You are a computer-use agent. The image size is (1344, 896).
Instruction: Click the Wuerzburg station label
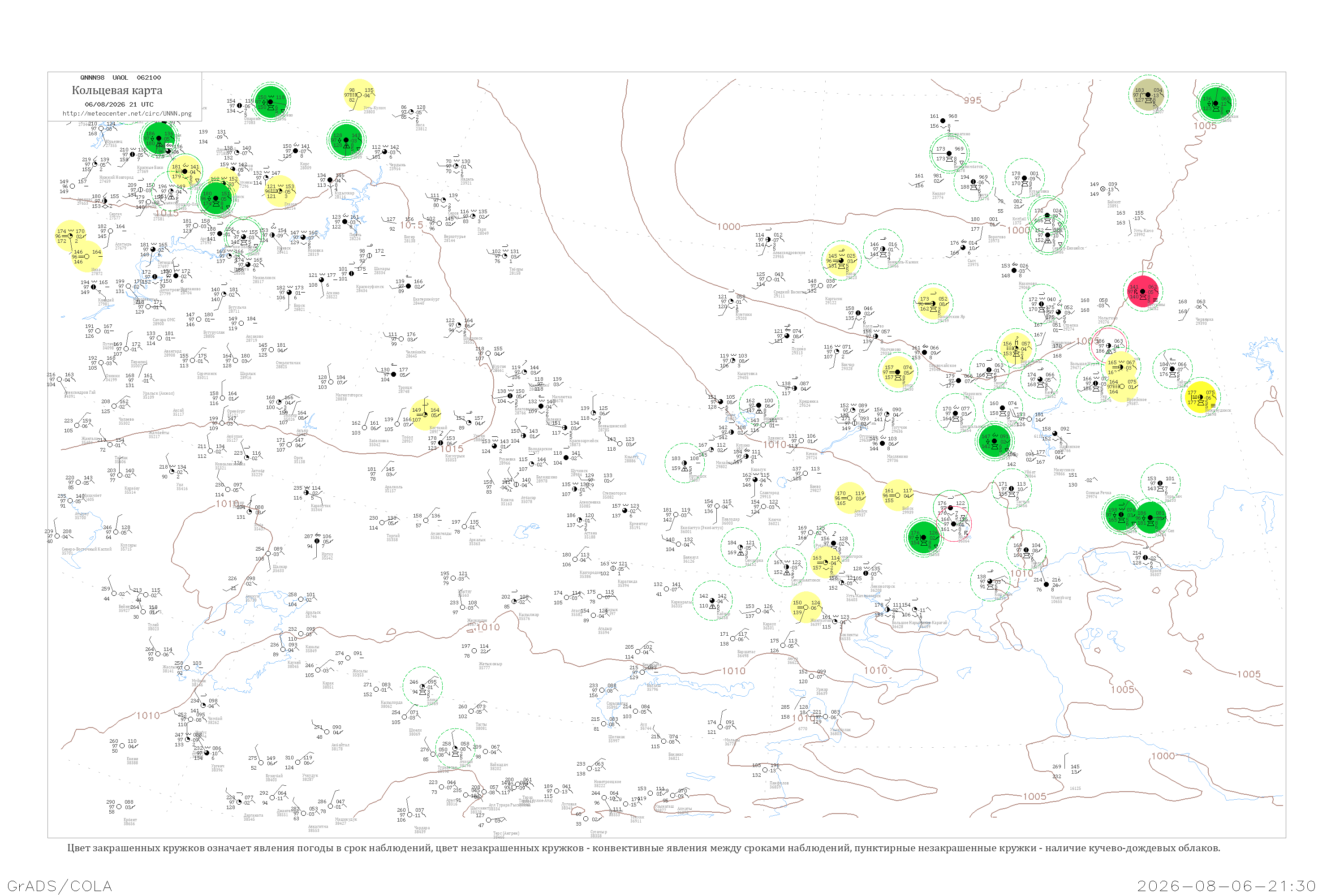click(1061, 598)
